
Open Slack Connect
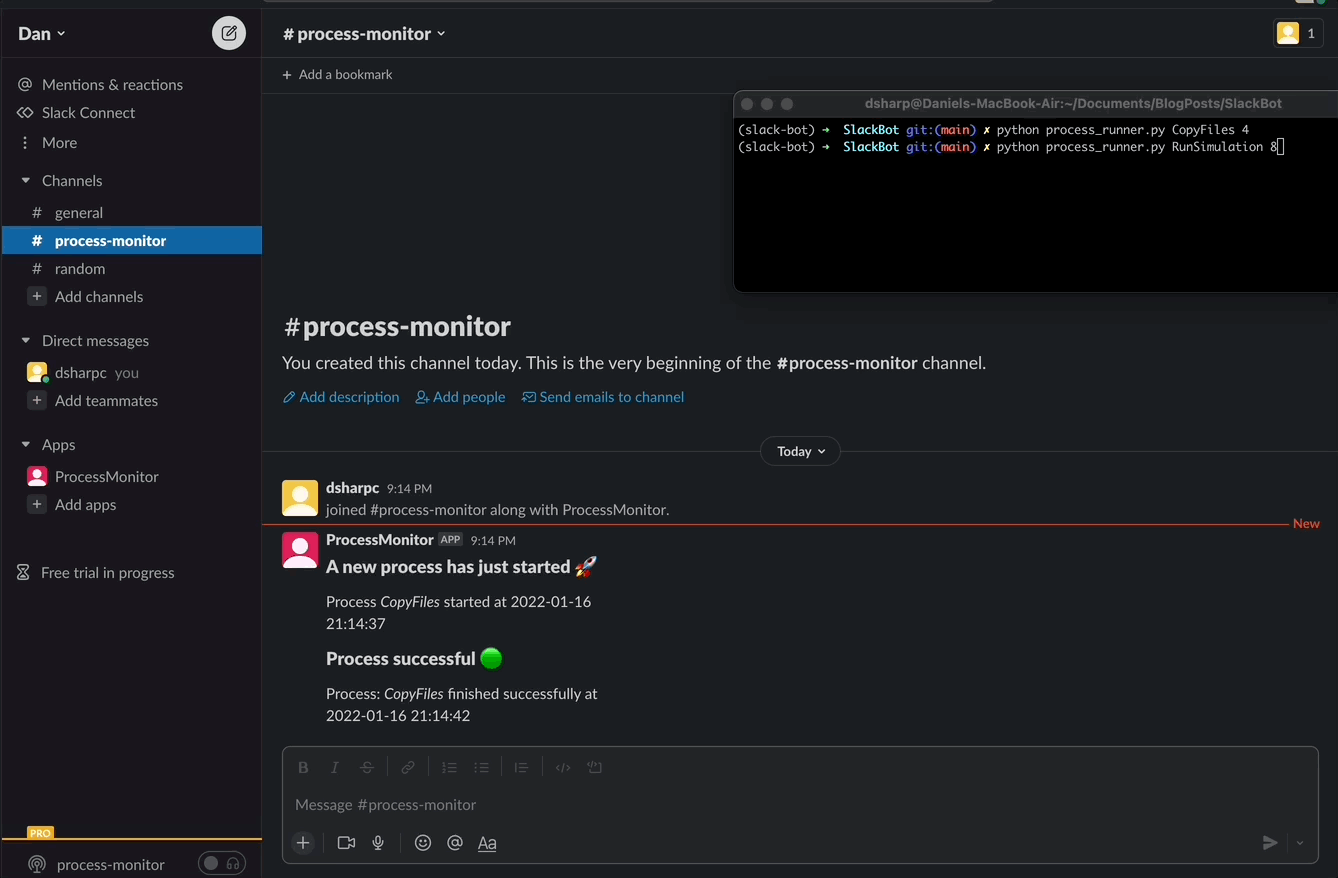(88, 113)
